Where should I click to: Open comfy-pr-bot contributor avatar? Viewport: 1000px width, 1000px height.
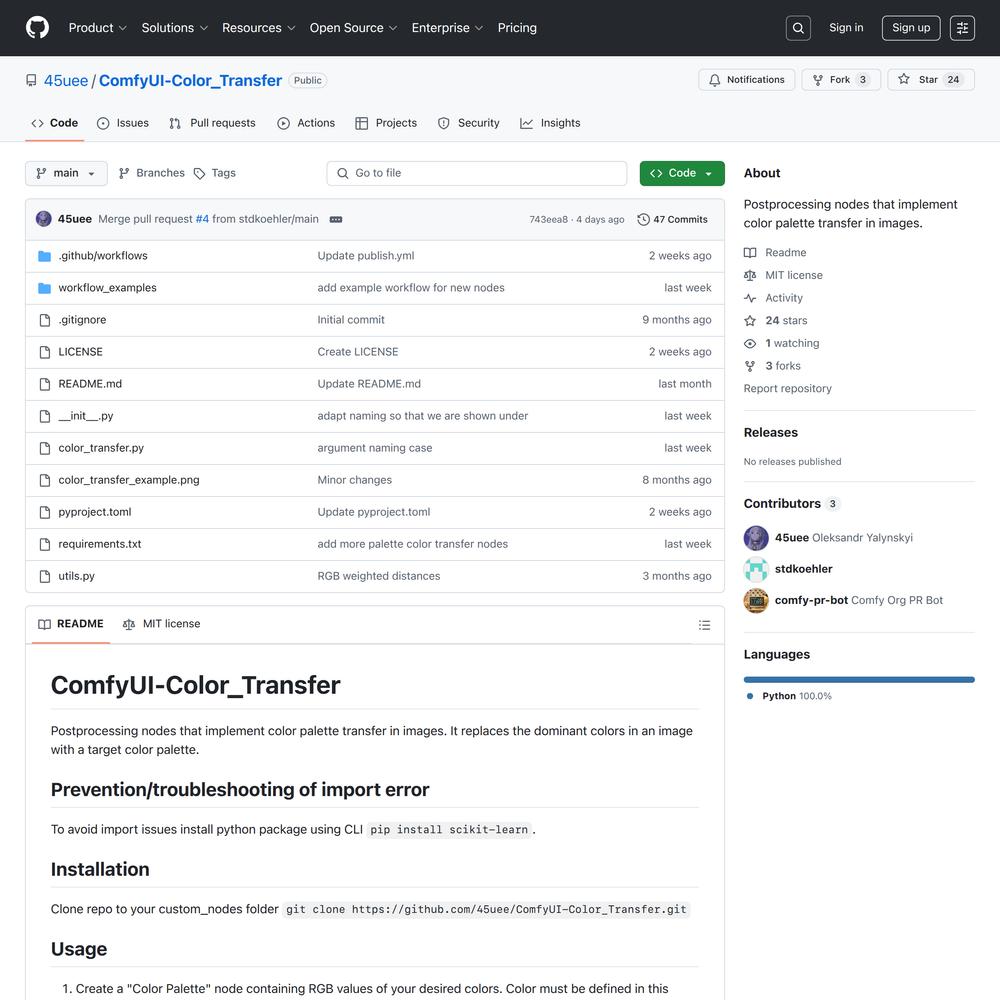click(756, 600)
